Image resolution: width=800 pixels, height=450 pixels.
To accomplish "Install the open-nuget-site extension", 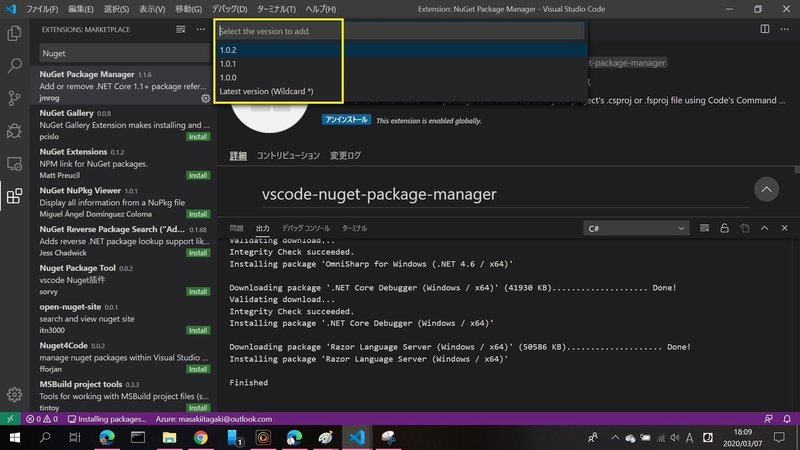I will (x=198, y=331).
